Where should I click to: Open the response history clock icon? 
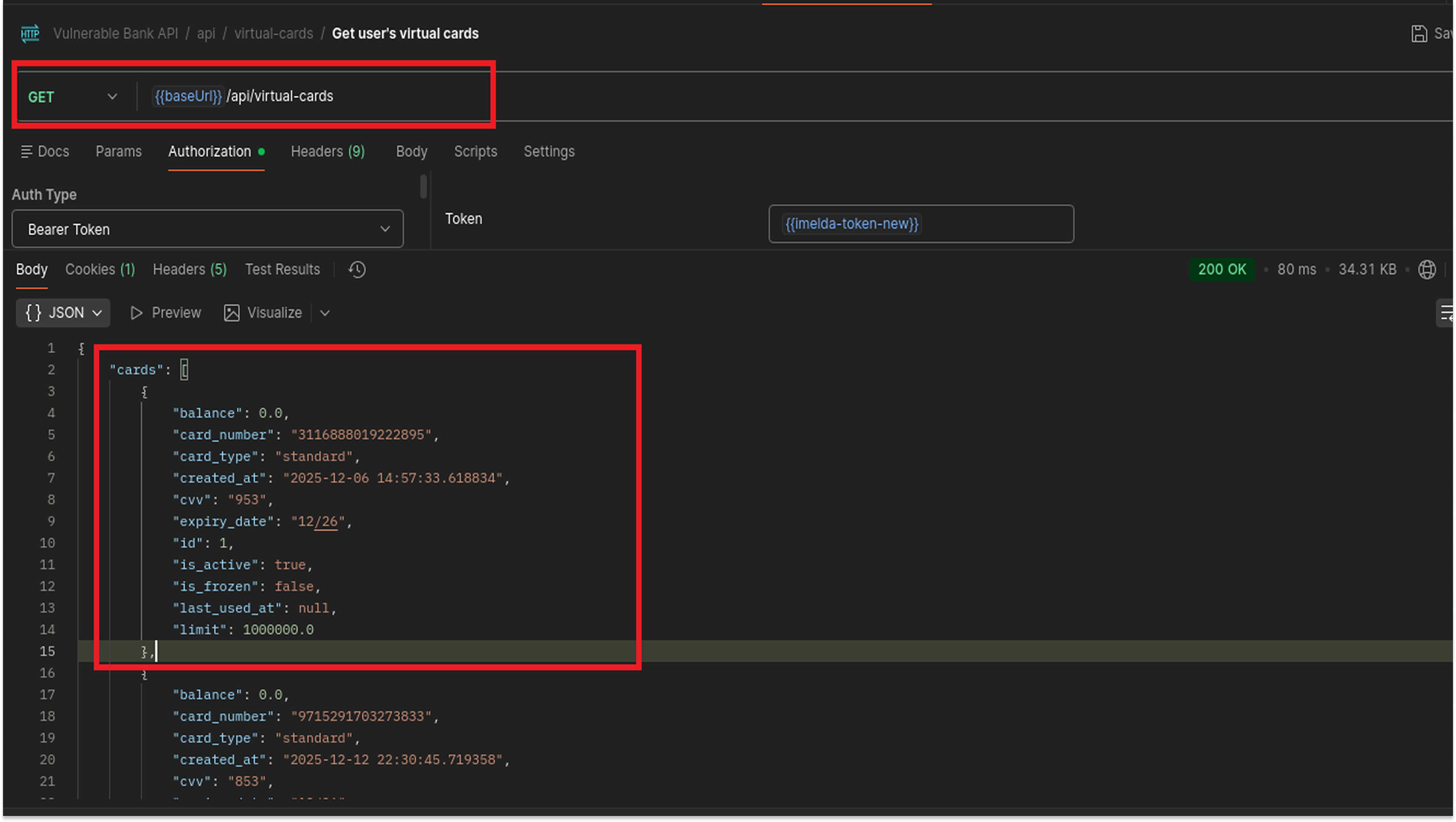click(x=357, y=270)
